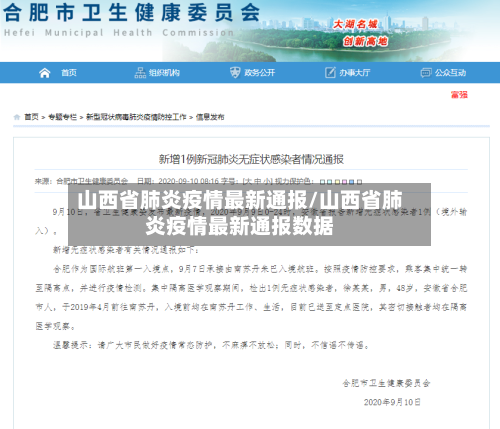Click the 来源 source name in the meta line
The image size is (500, 429).
point(92,181)
